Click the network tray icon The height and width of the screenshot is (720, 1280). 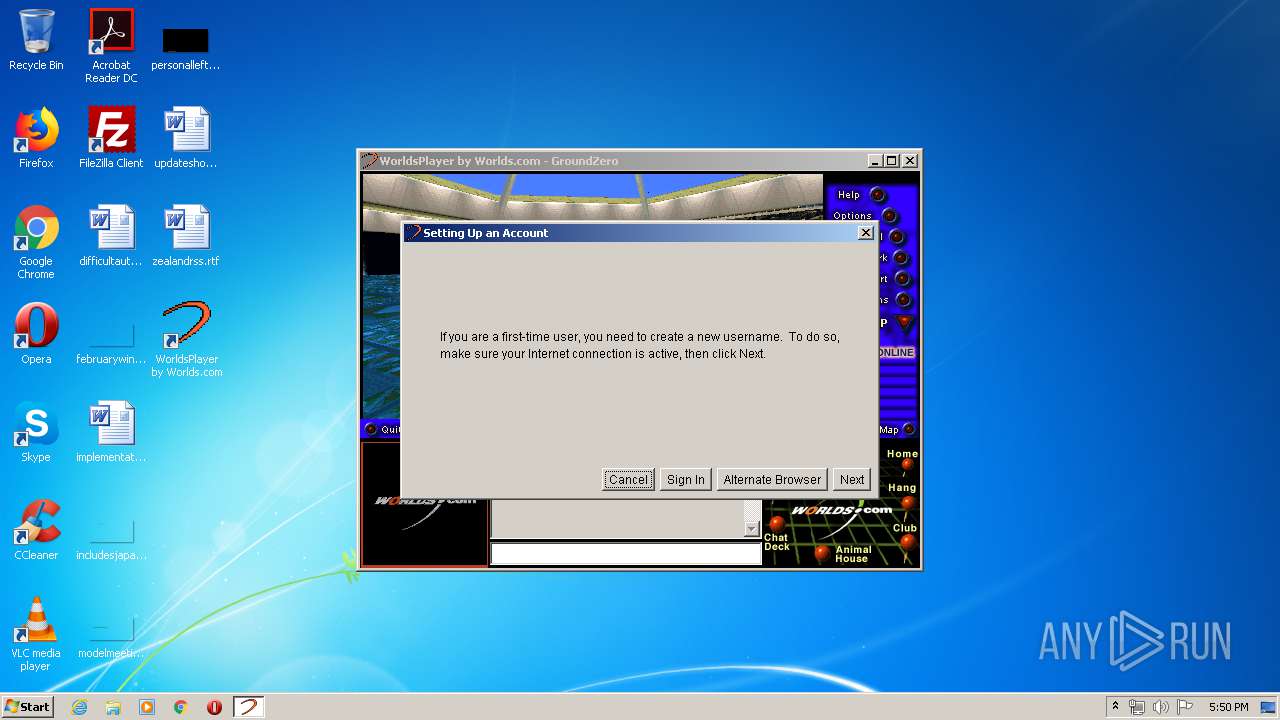(x=1137, y=707)
